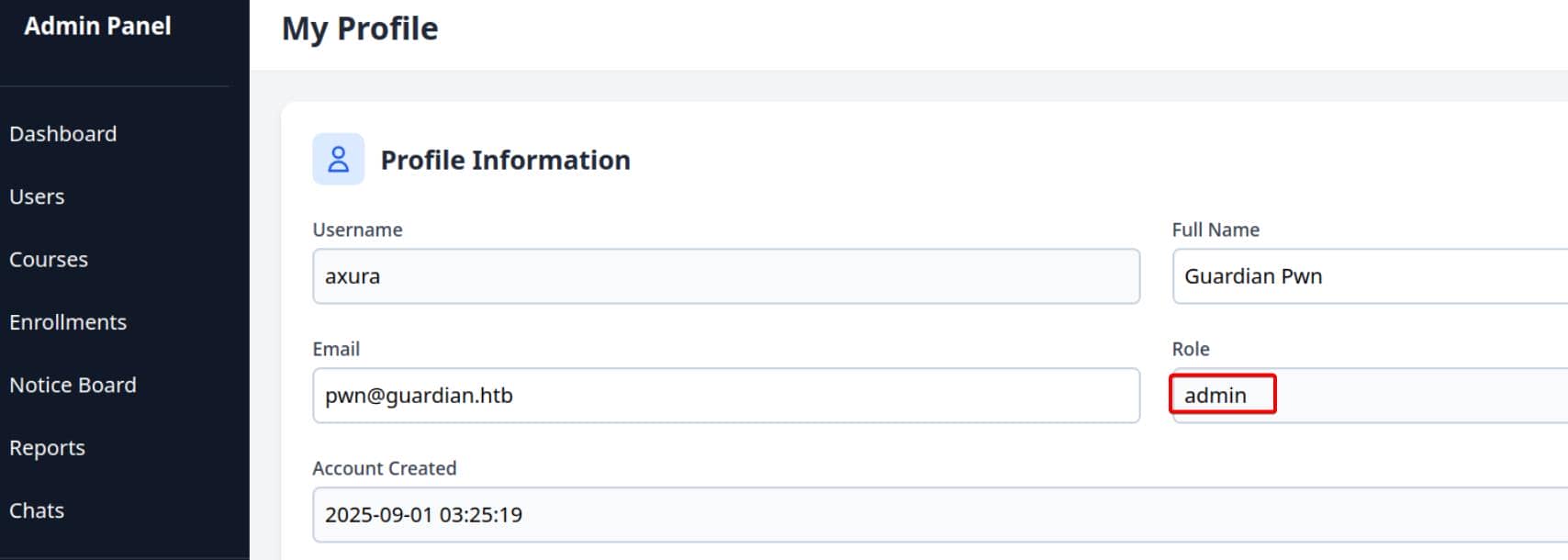Viewport: 1568px width, 560px height.
Task: Navigate to Enrollments
Action: tap(68, 322)
